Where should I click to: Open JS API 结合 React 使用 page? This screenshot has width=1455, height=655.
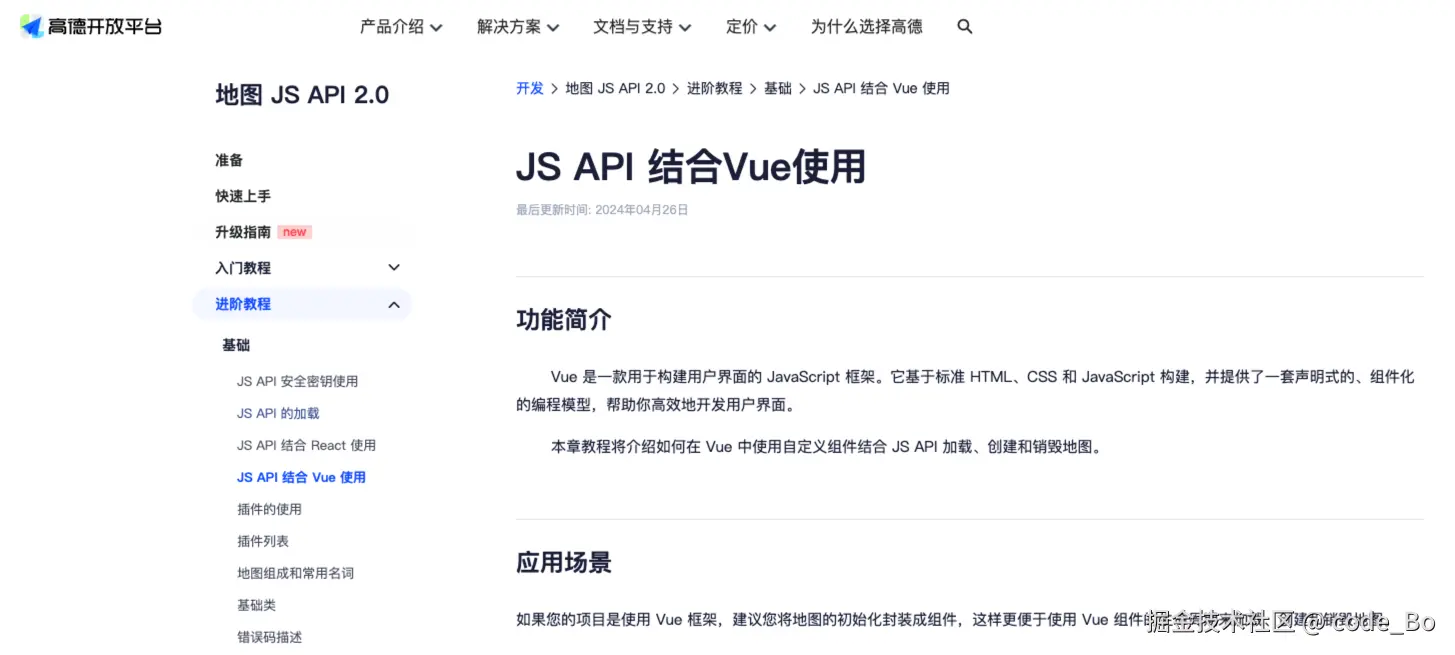click(306, 445)
